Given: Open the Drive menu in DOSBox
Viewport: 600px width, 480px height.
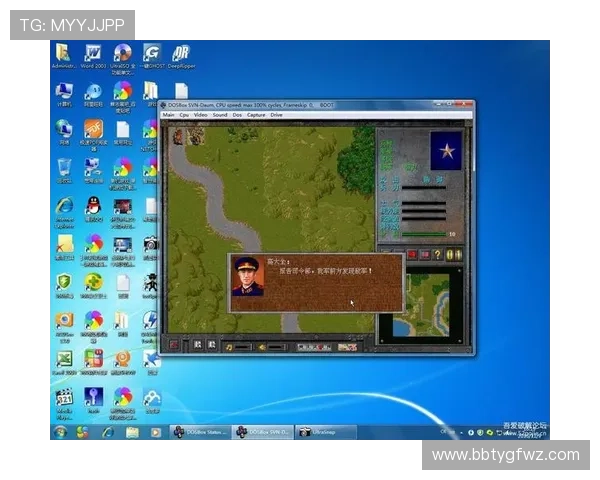Looking at the screenshot, I should click(276, 115).
